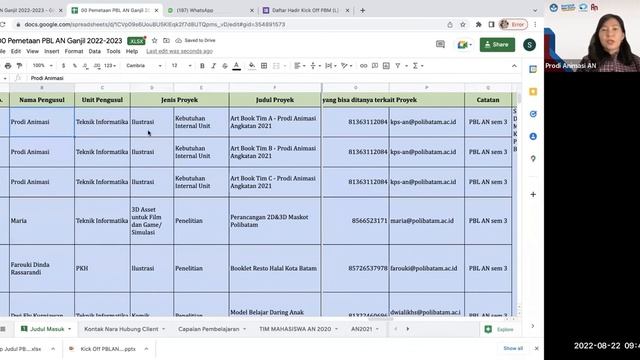
Task: Insert a link with the link icon
Action: point(363,66)
